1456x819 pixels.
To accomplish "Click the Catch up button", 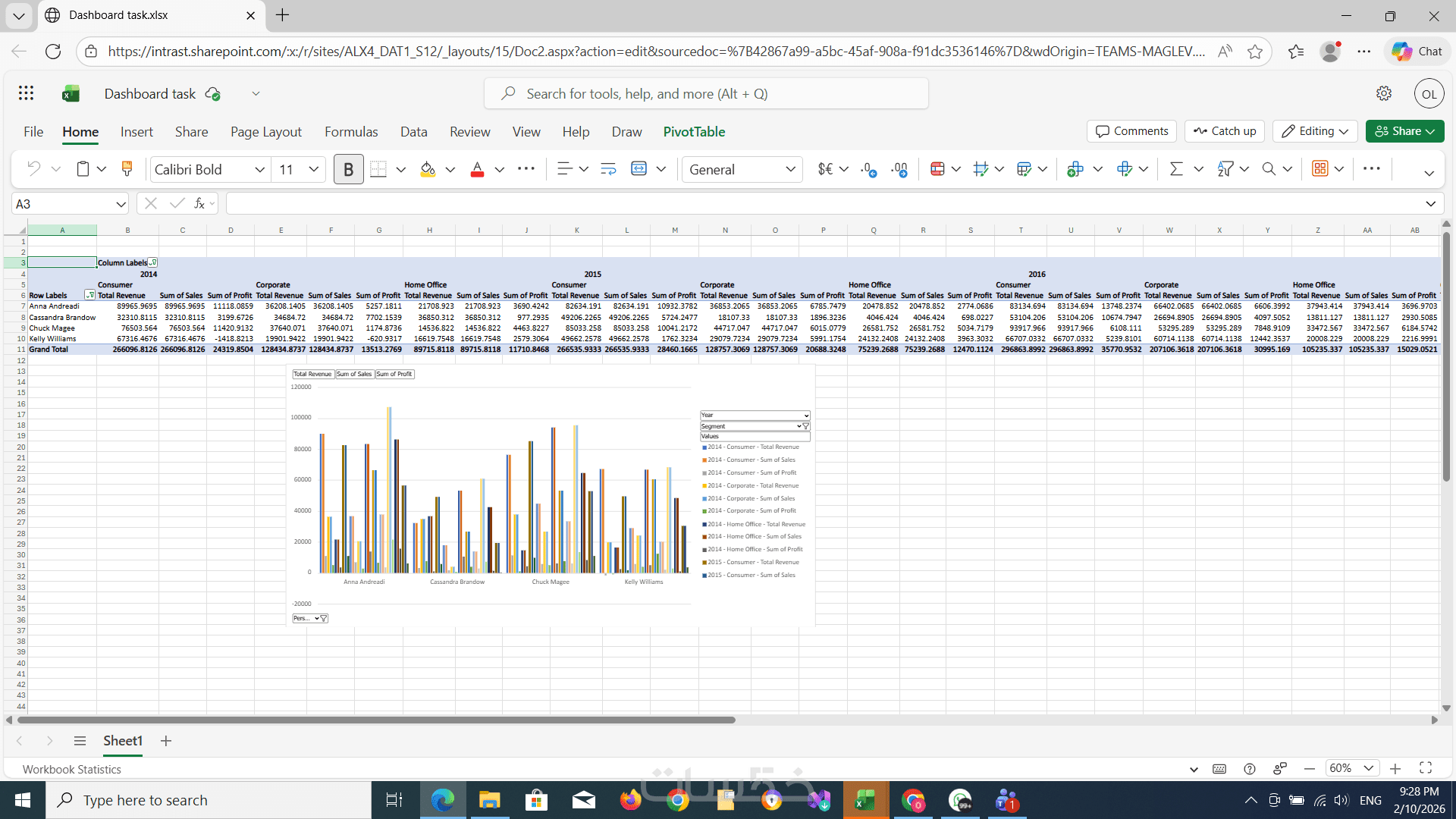I will point(1225,131).
